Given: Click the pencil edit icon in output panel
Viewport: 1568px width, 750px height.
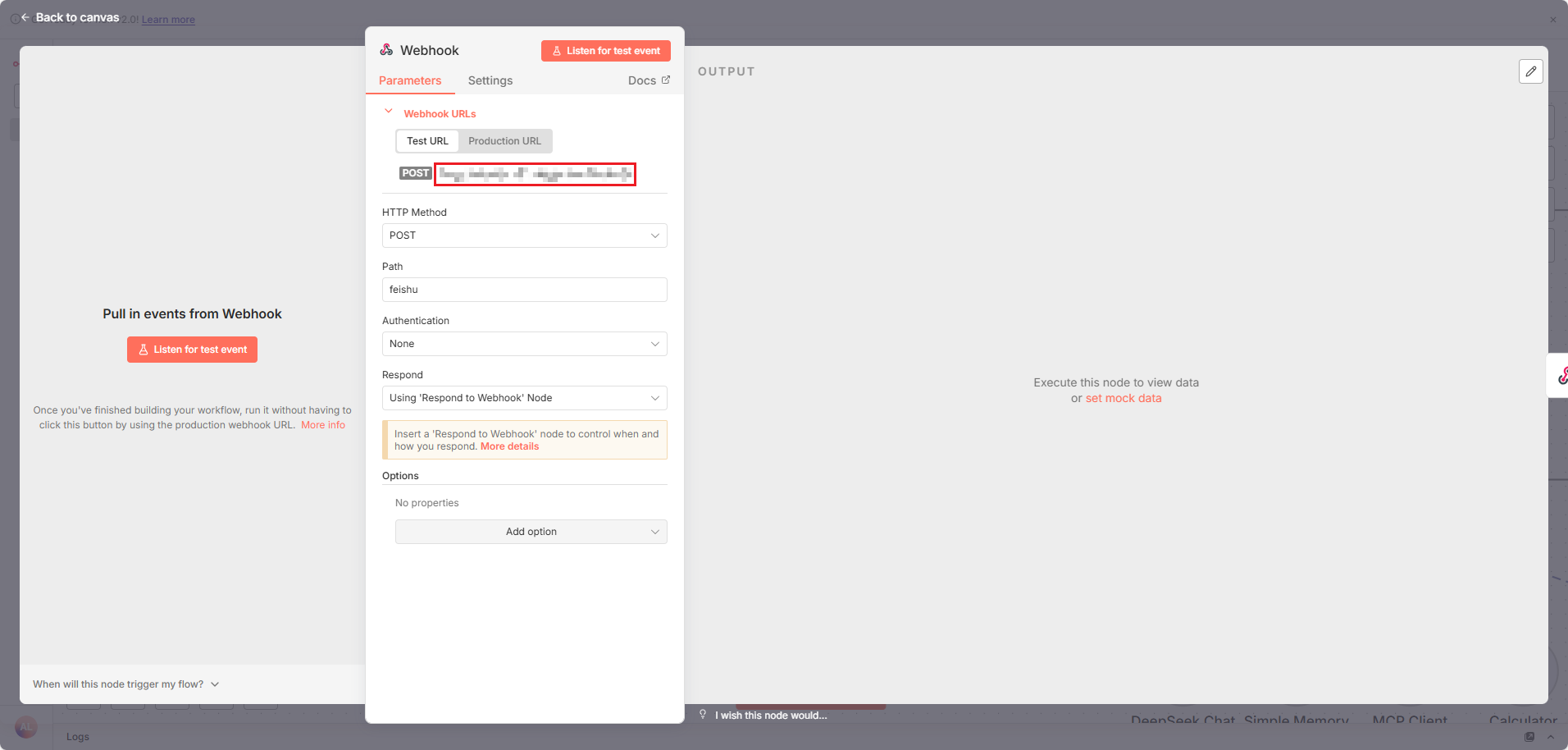Looking at the screenshot, I should 1530,71.
